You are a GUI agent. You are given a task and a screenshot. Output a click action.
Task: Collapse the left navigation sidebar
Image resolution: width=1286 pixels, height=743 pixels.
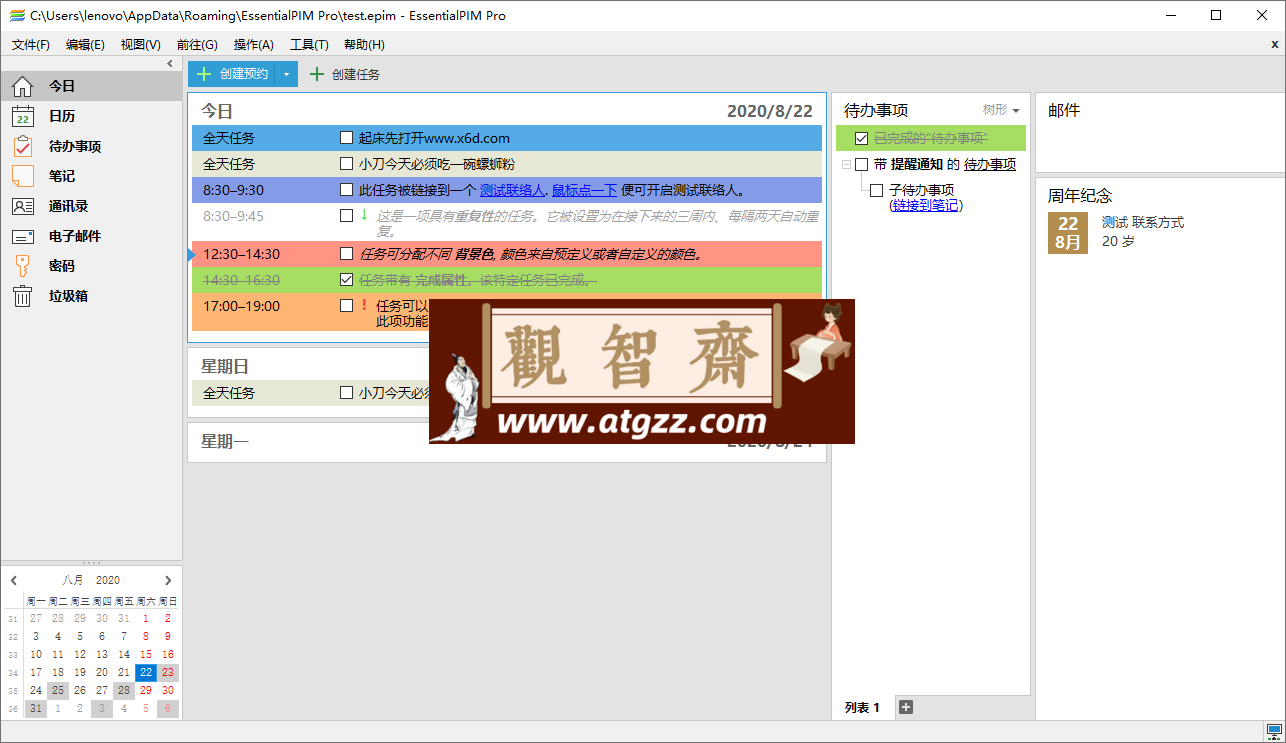[170, 64]
